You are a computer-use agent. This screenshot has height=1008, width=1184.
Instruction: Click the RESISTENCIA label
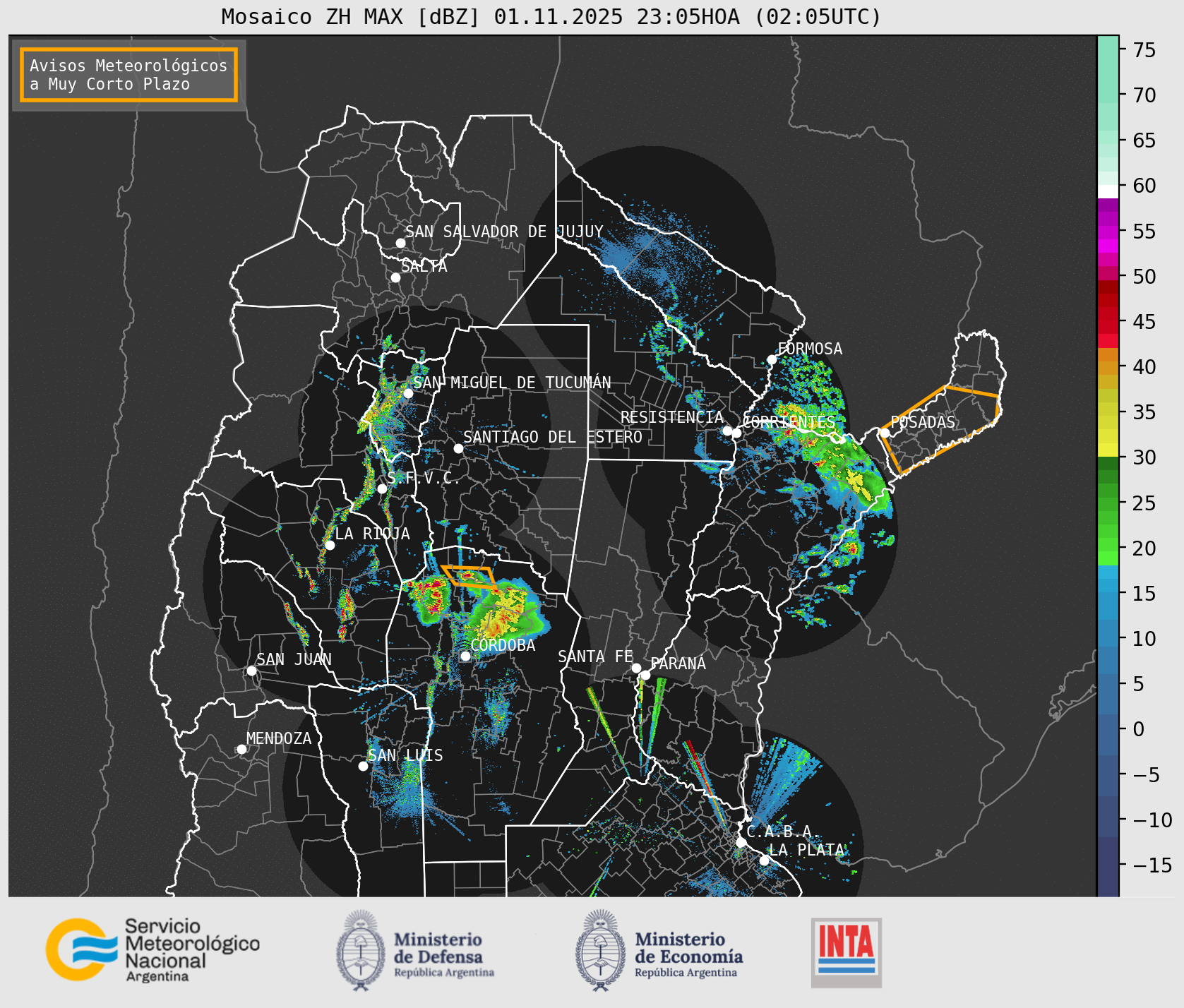(672, 417)
